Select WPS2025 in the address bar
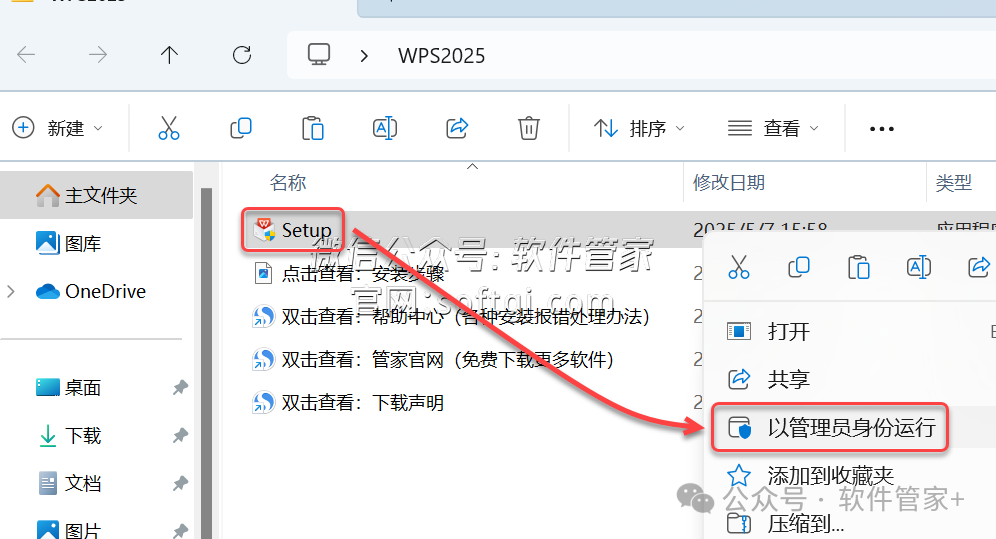996x539 pixels. point(441,56)
